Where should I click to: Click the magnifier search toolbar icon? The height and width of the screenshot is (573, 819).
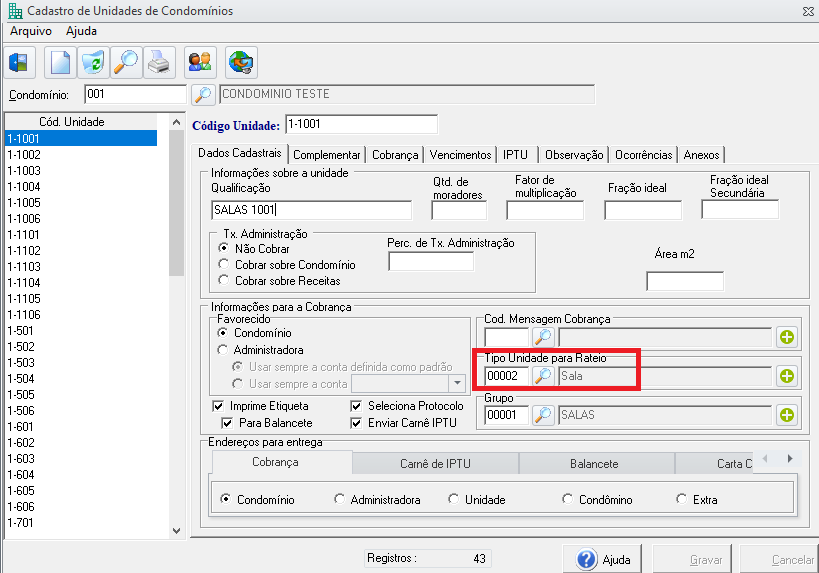coord(126,62)
